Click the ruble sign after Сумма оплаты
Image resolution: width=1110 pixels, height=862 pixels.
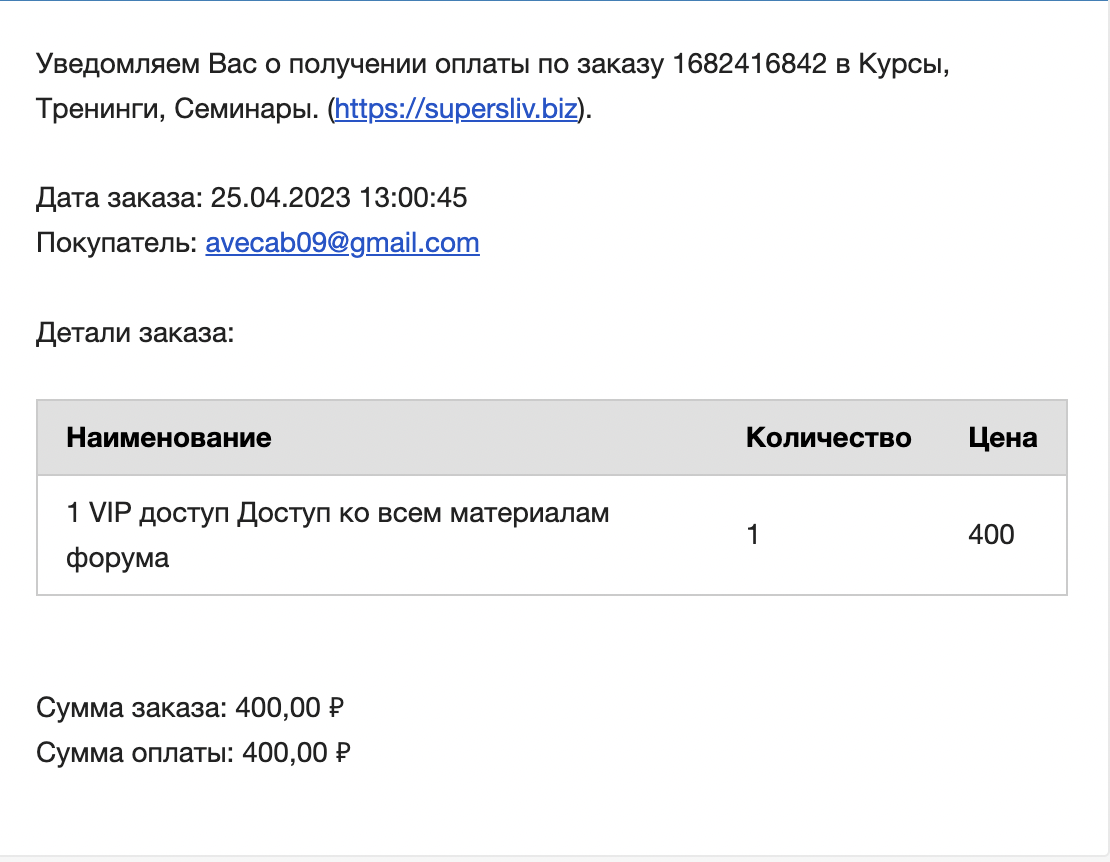343,752
